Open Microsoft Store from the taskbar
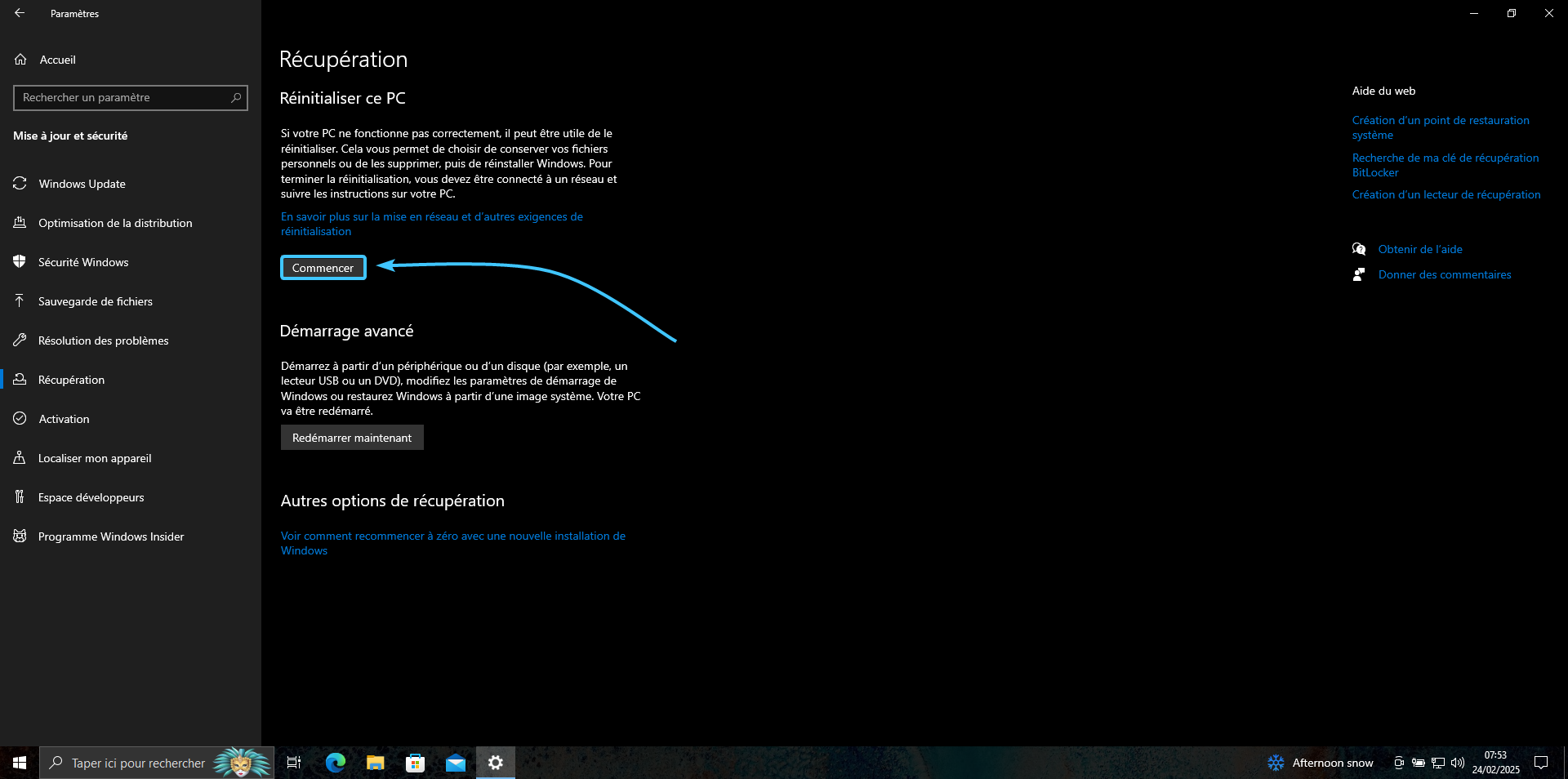Image resolution: width=1568 pixels, height=779 pixels. pos(416,763)
